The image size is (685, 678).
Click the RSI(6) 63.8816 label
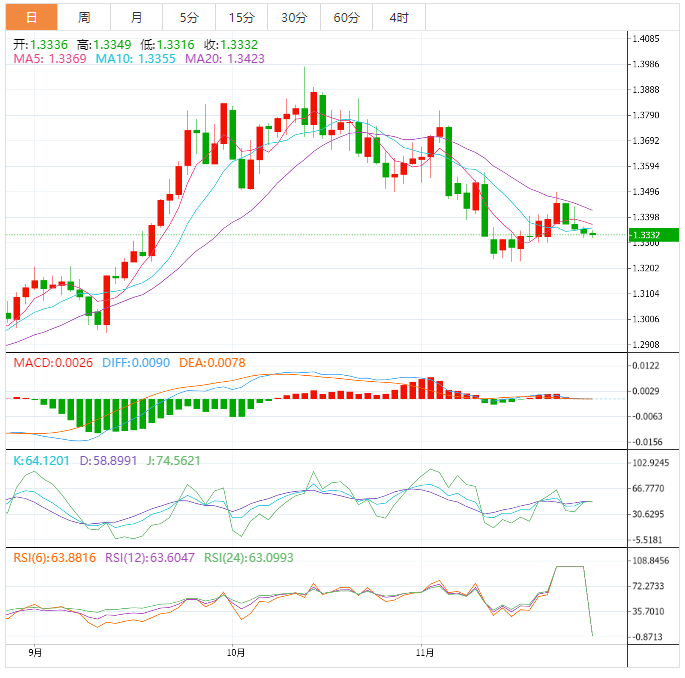55,558
